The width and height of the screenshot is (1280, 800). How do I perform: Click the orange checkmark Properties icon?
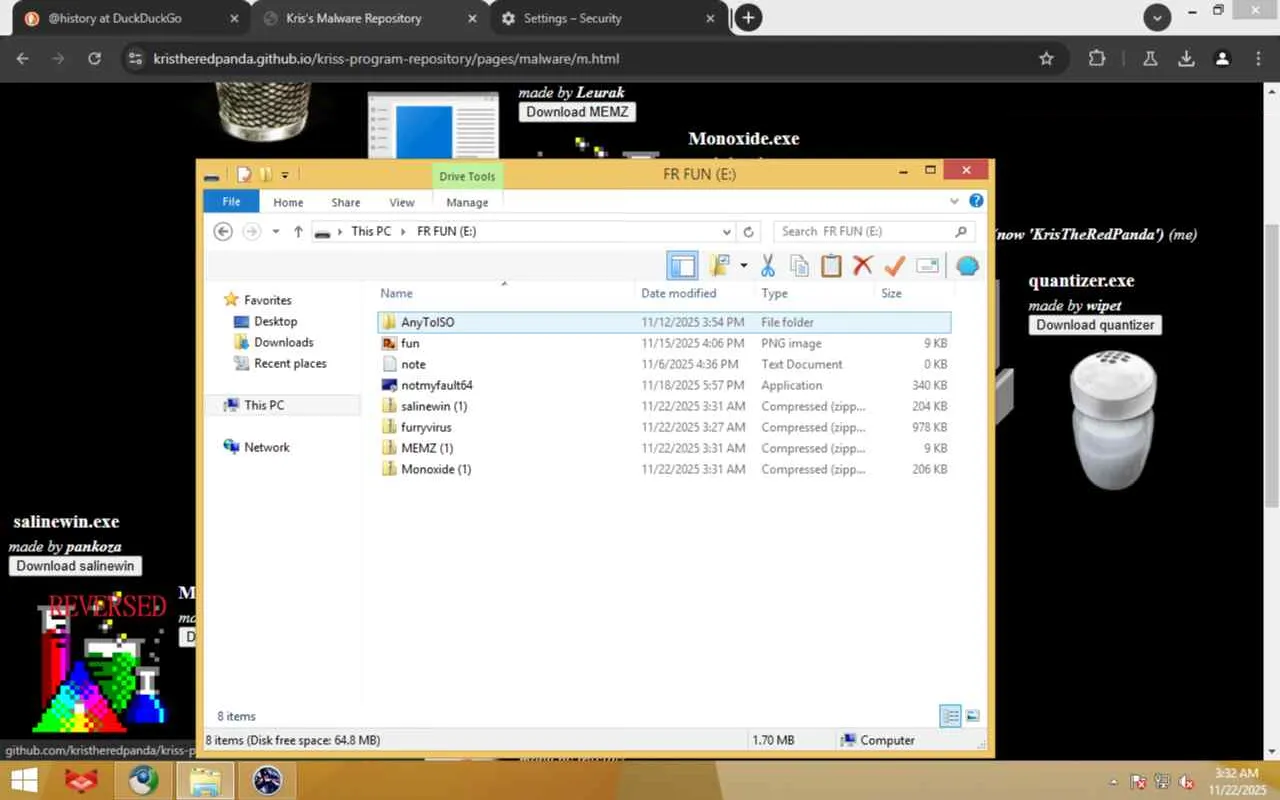(895, 265)
